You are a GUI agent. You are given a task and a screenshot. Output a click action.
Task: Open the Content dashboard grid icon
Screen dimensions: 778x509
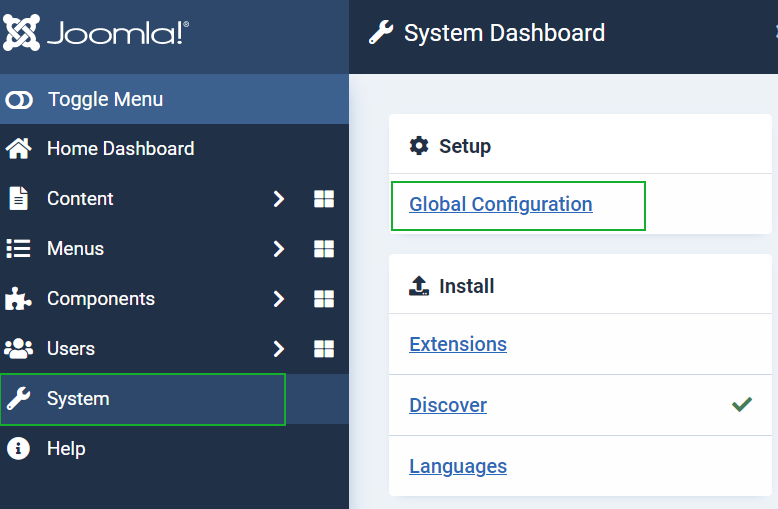tap(324, 199)
